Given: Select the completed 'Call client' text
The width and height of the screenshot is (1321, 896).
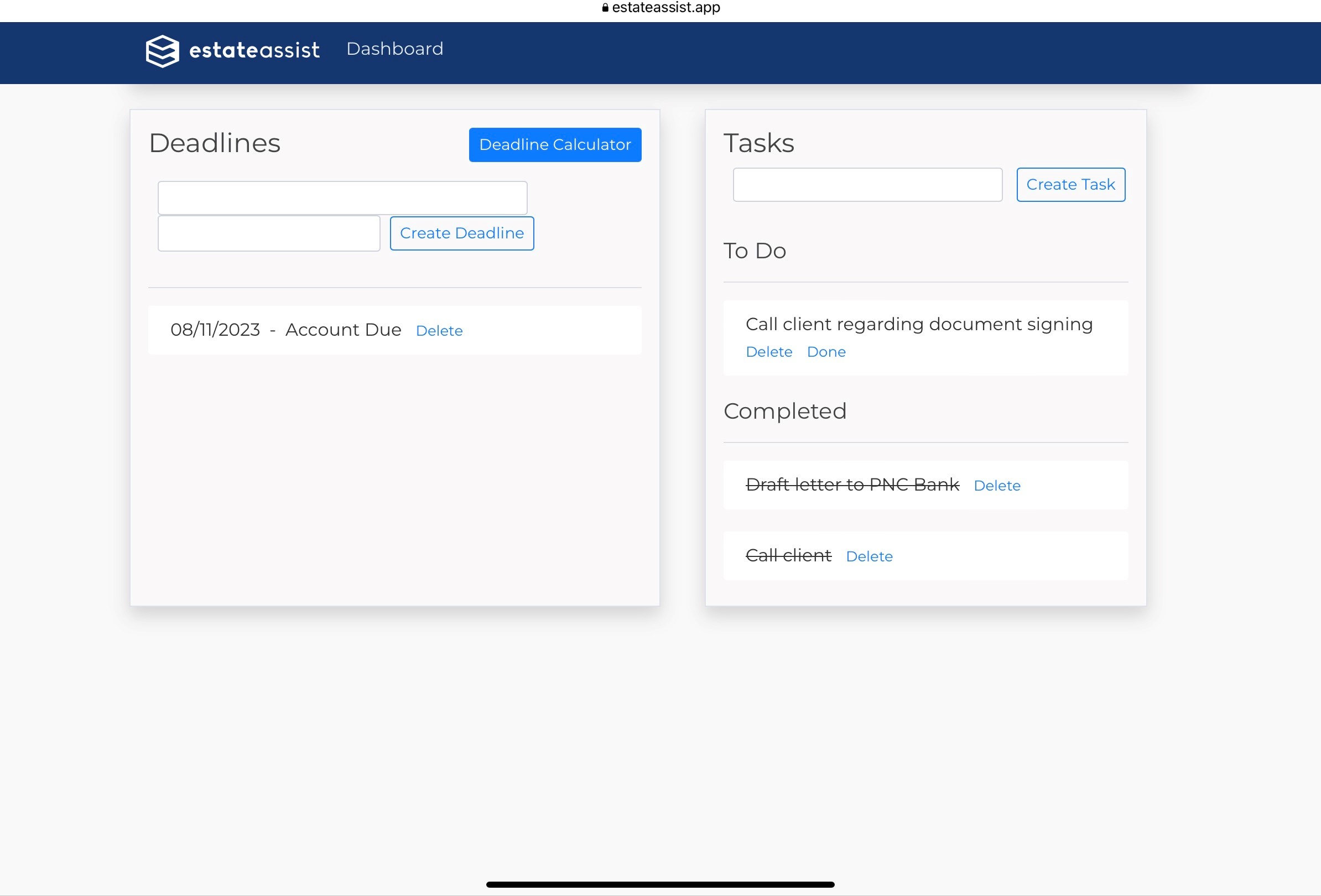Looking at the screenshot, I should (x=788, y=555).
